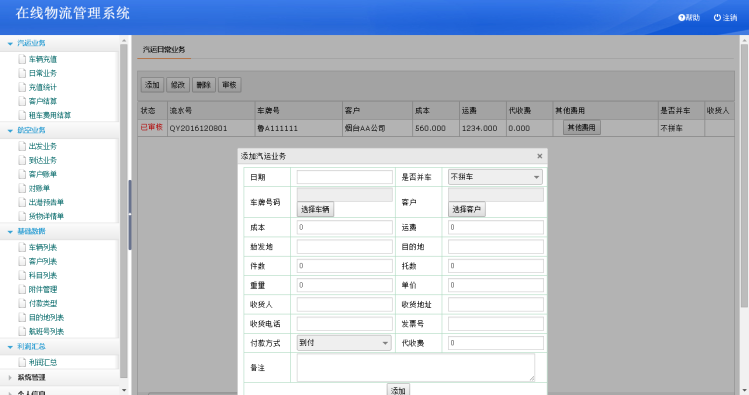Screen dimensions: 749x395
Task: Focus the 收货人 input in the dialog
Action: [344, 304]
